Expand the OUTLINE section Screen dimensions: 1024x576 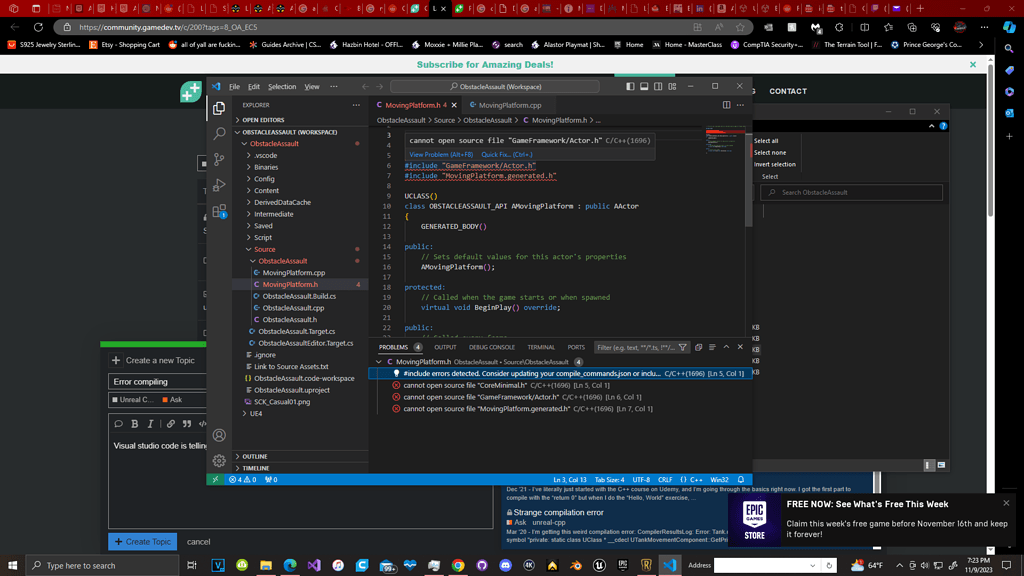click(x=255, y=456)
